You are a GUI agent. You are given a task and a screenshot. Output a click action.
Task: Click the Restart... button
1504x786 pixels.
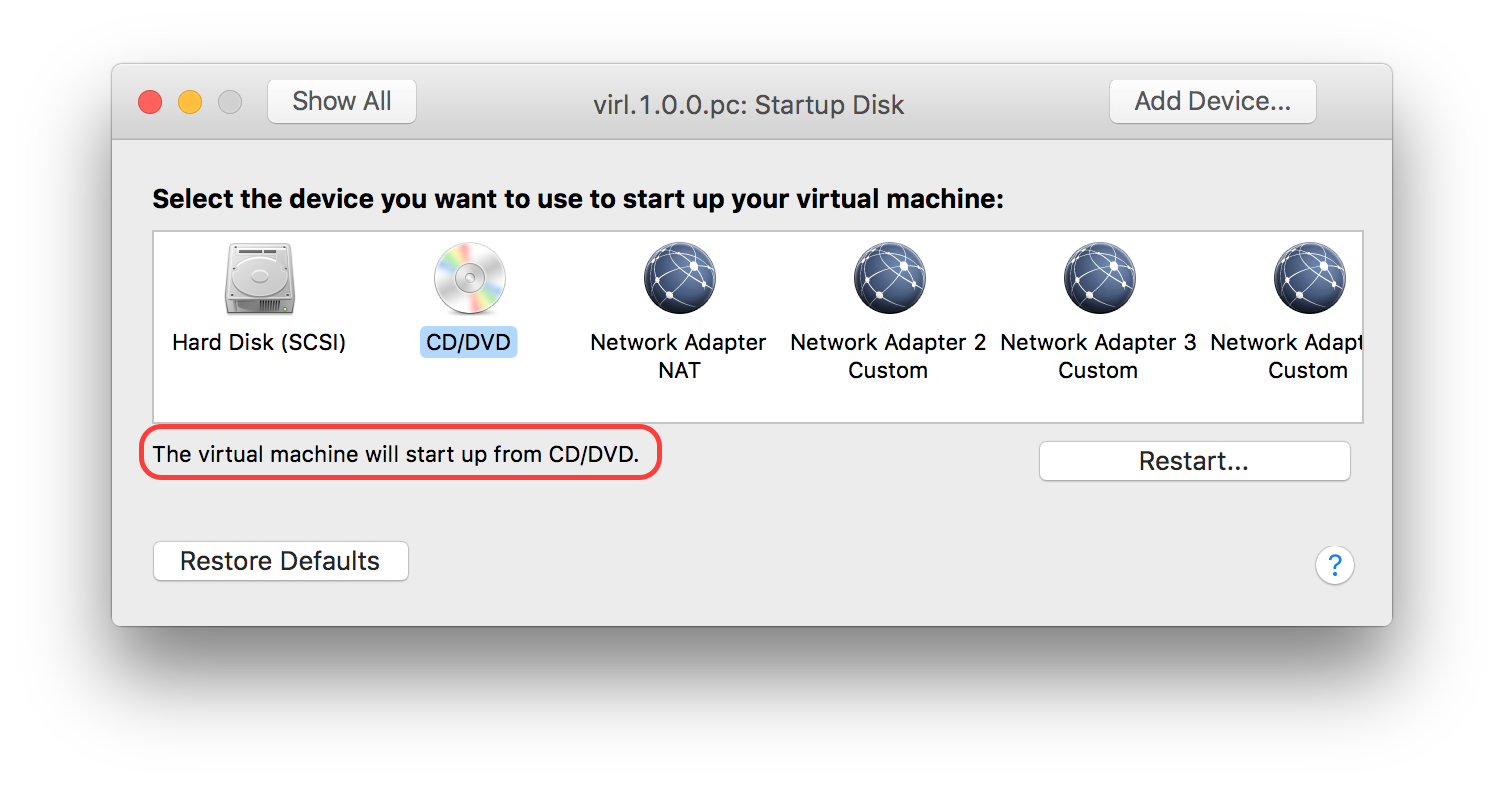point(1194,461)
